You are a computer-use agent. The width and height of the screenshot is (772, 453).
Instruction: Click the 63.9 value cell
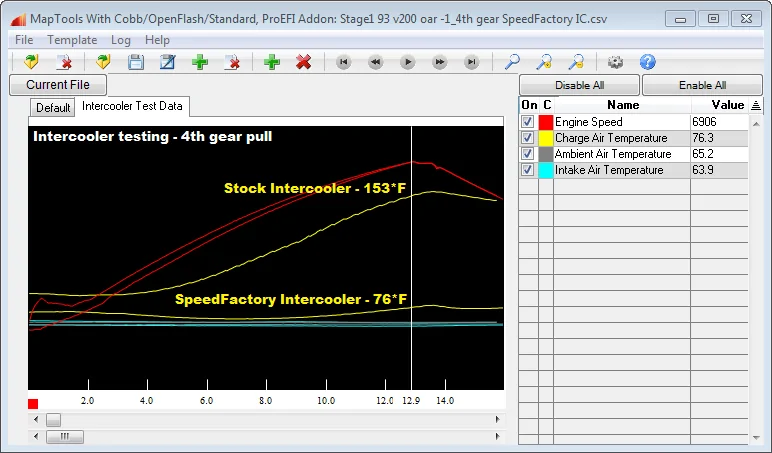[x=719, y=170]
